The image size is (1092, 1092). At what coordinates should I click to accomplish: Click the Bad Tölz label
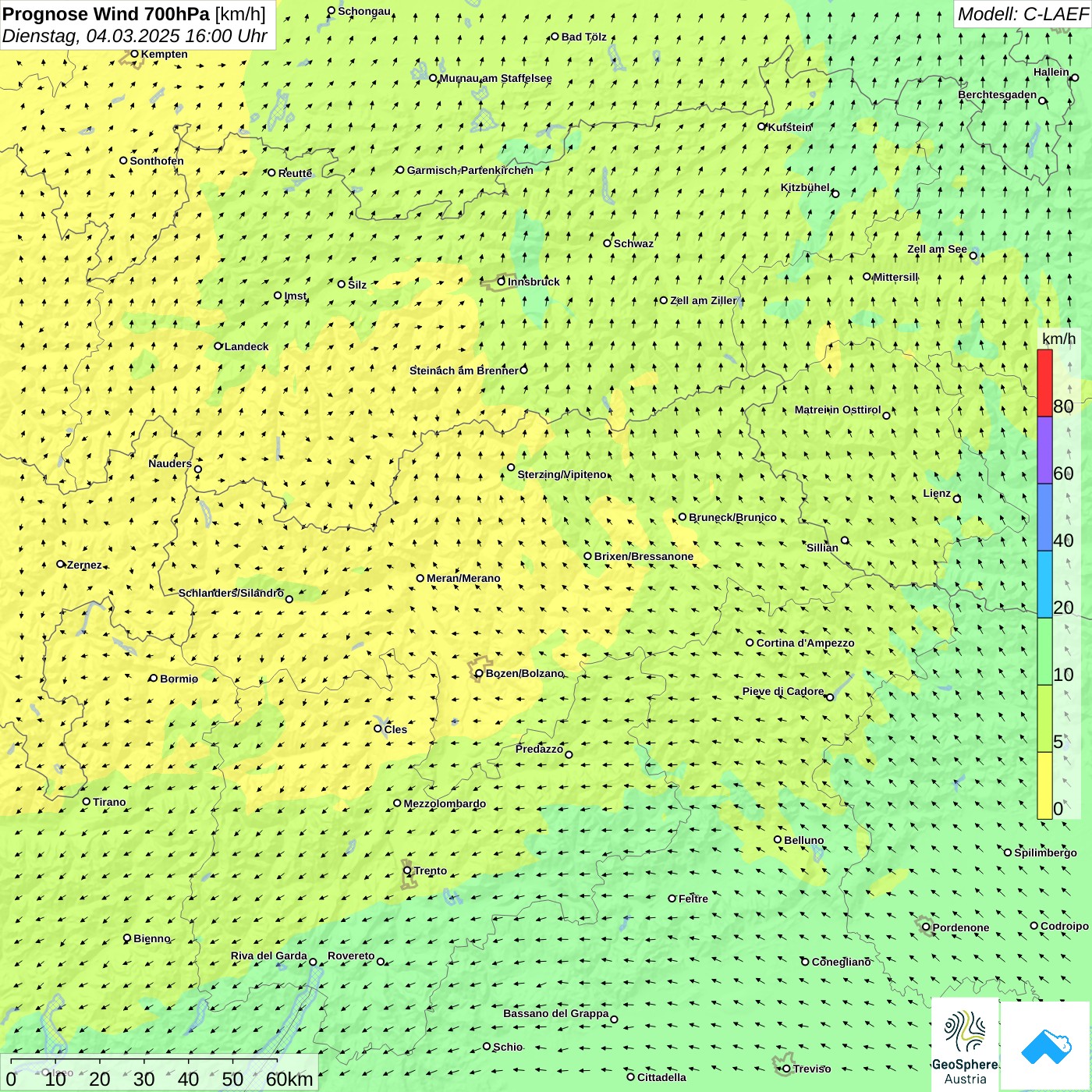[583, 37]
